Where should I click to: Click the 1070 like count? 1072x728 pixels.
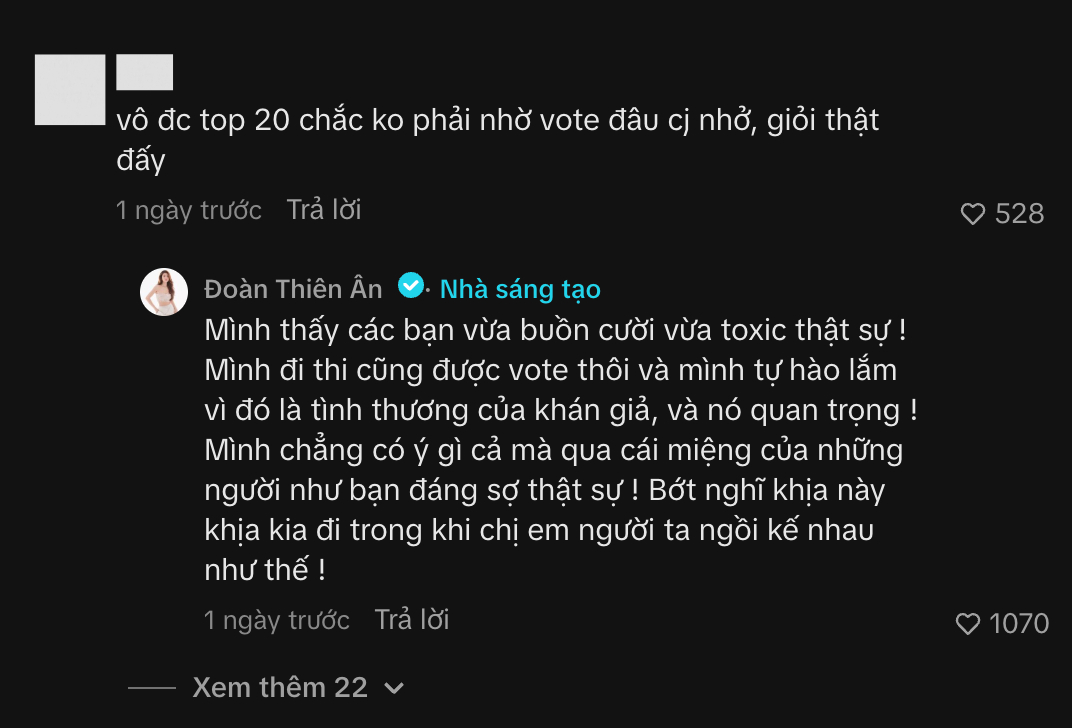1019,623
